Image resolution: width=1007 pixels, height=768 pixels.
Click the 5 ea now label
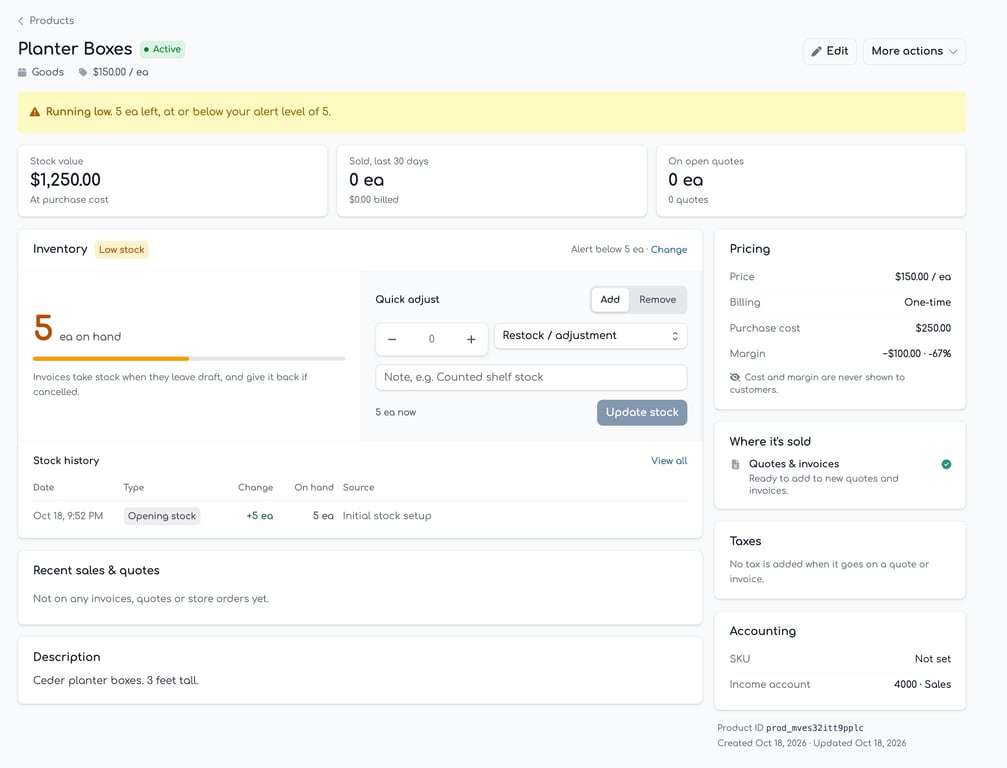pyautogui.click(x=396, y=413)
